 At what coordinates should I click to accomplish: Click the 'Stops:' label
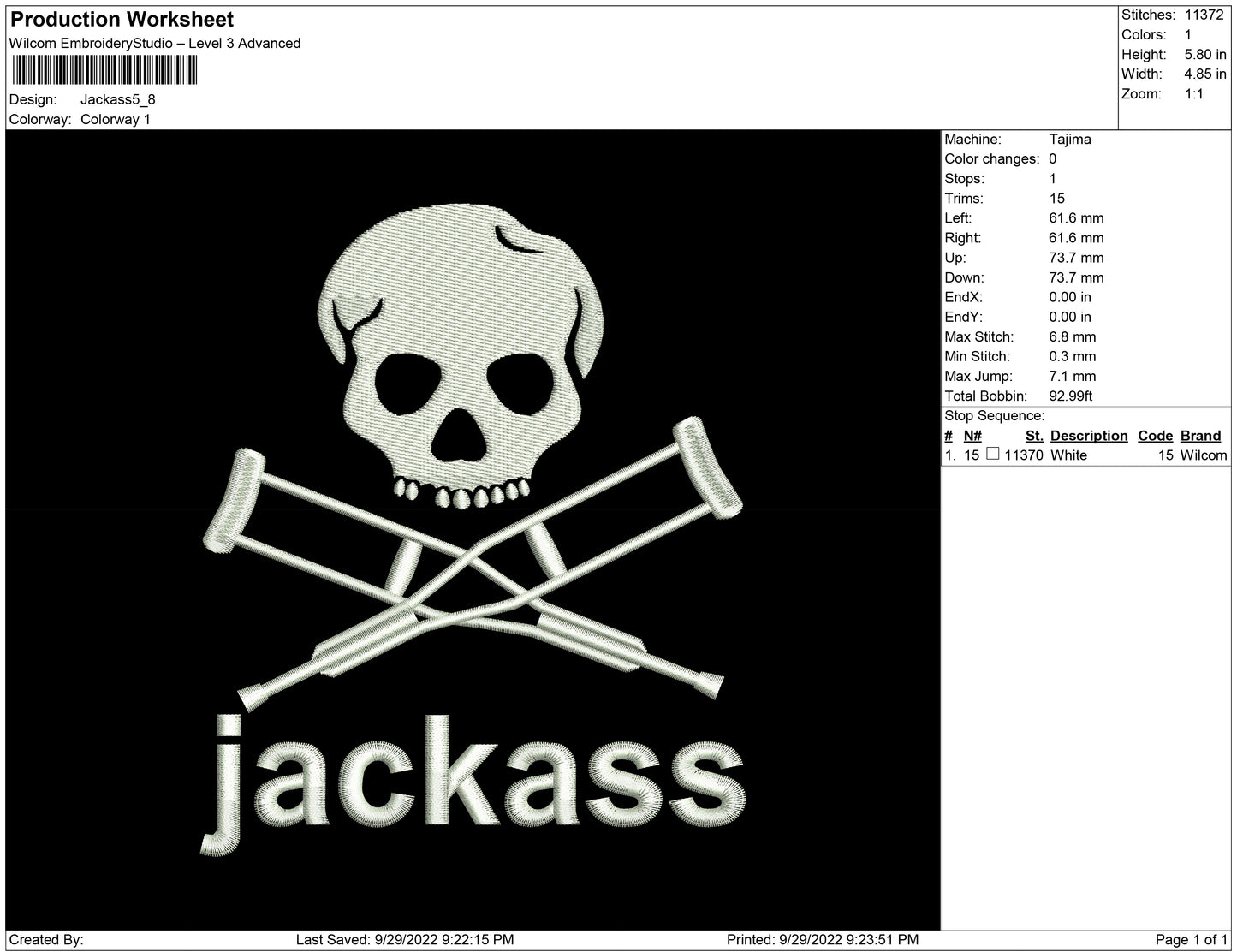[965, 179]
